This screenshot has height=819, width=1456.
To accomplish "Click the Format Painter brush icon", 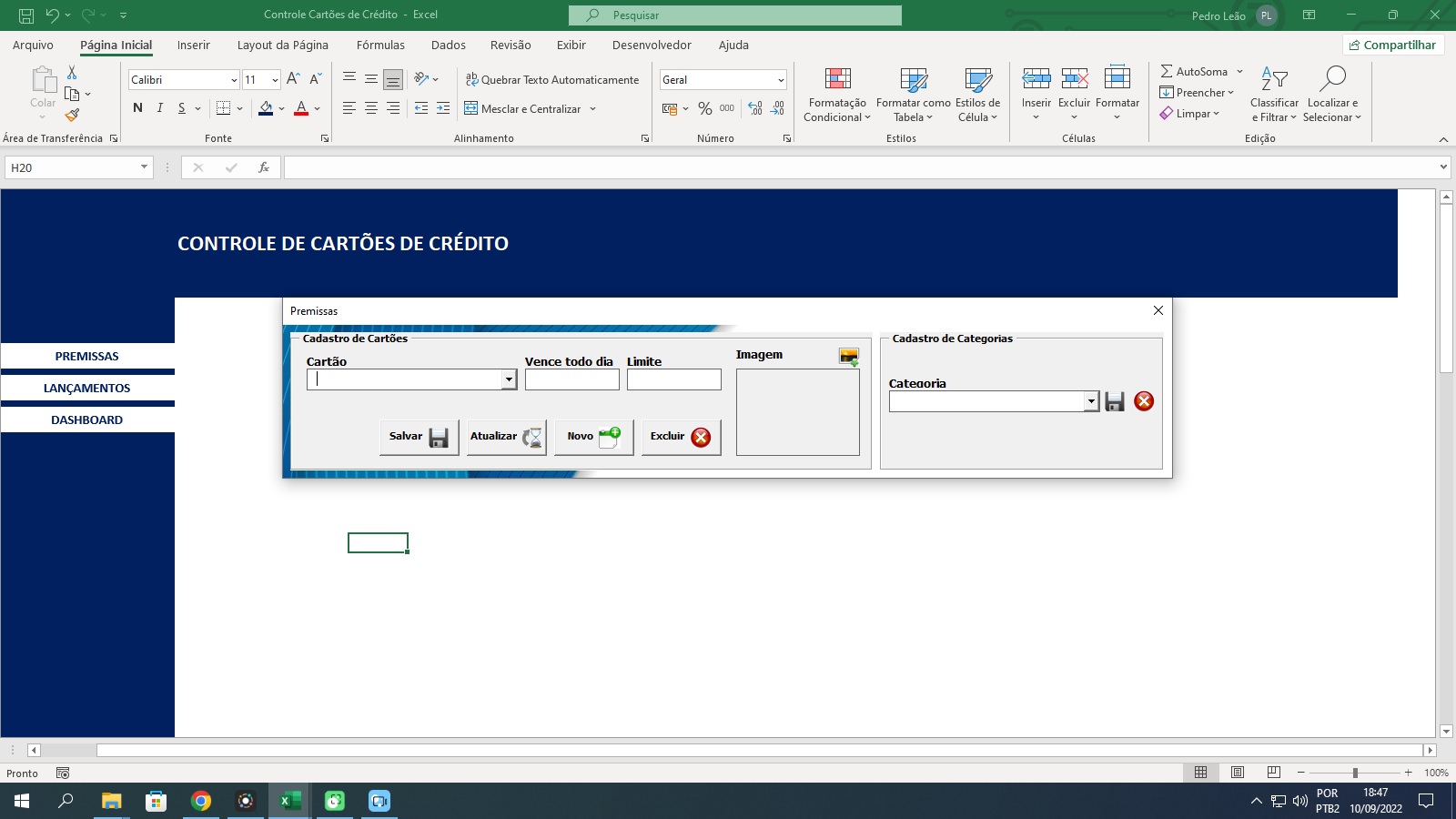I will 72,116.
